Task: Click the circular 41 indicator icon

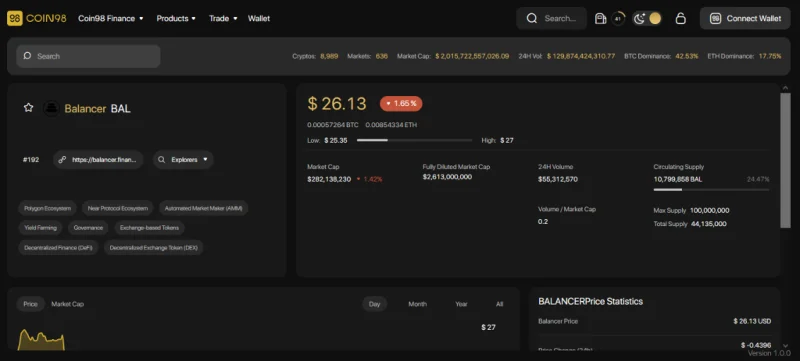Action: point(618,18)
